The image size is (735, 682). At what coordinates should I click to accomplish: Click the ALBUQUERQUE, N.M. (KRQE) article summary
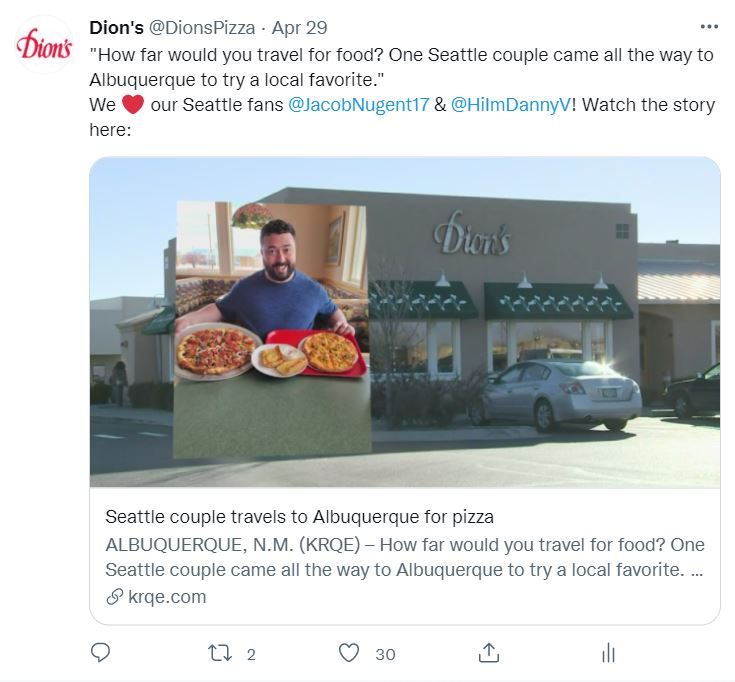(404, 558)
